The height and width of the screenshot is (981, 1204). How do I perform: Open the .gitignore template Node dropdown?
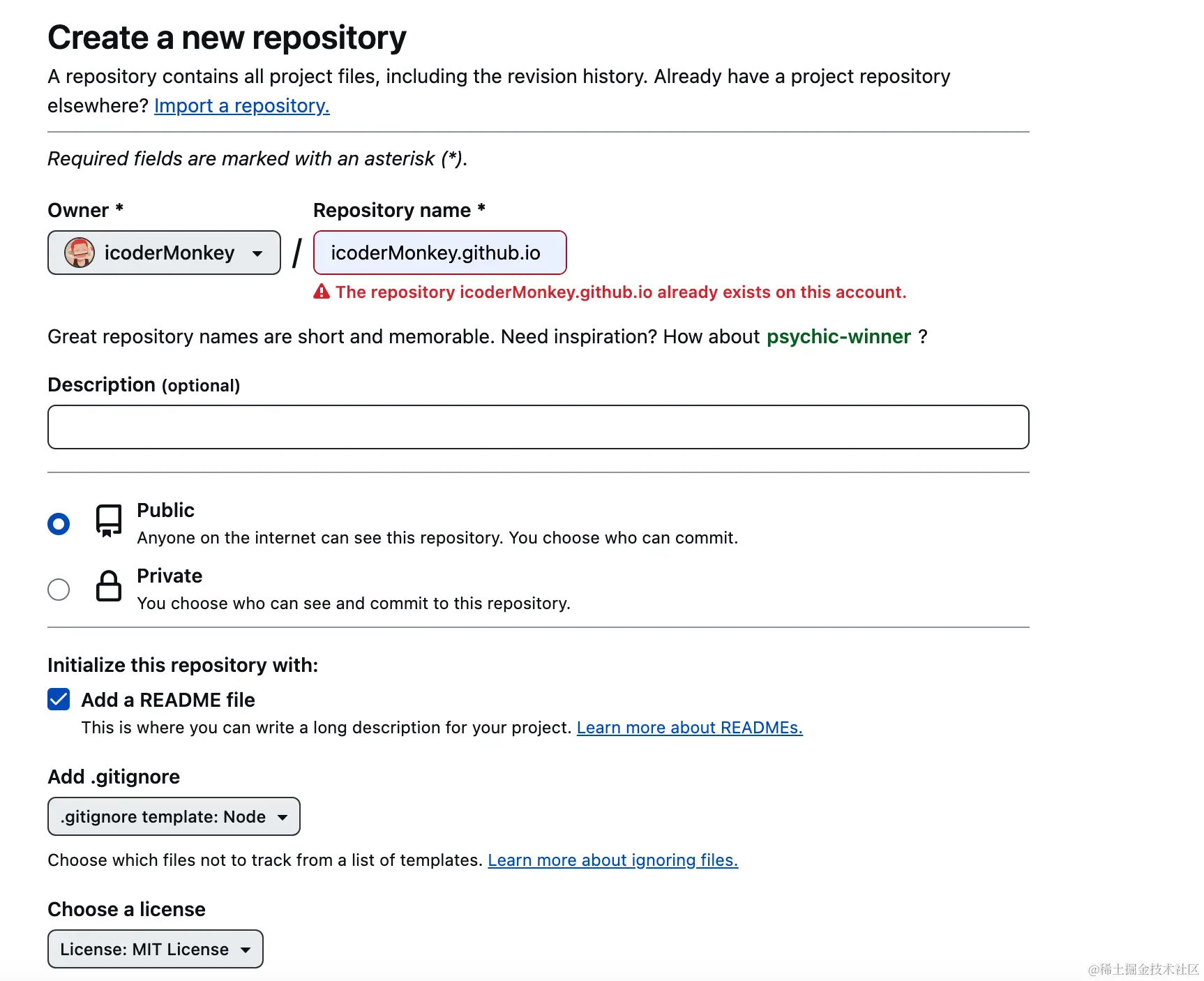[174, 816]
